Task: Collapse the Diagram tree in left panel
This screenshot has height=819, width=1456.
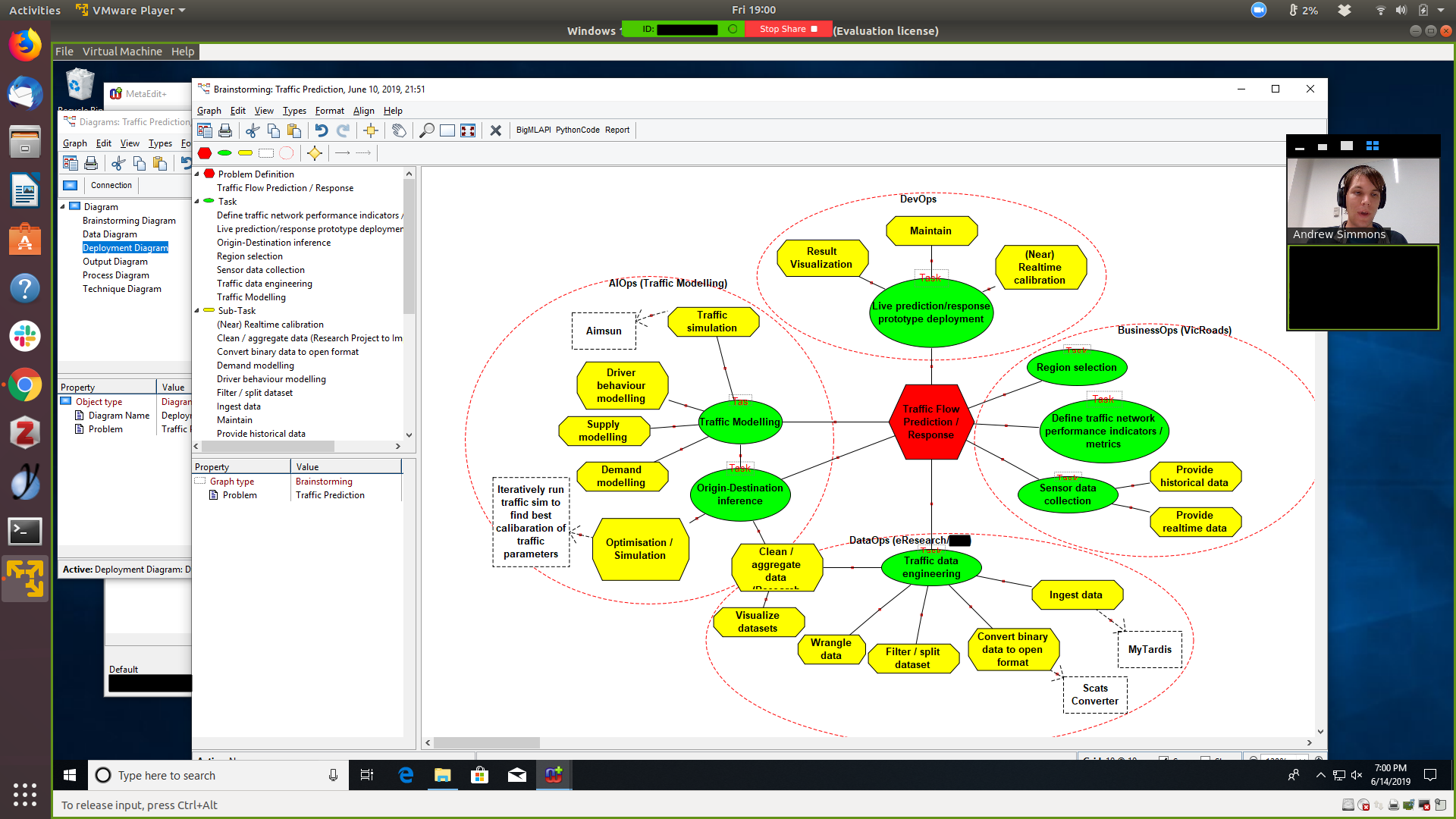Action: 63,206
